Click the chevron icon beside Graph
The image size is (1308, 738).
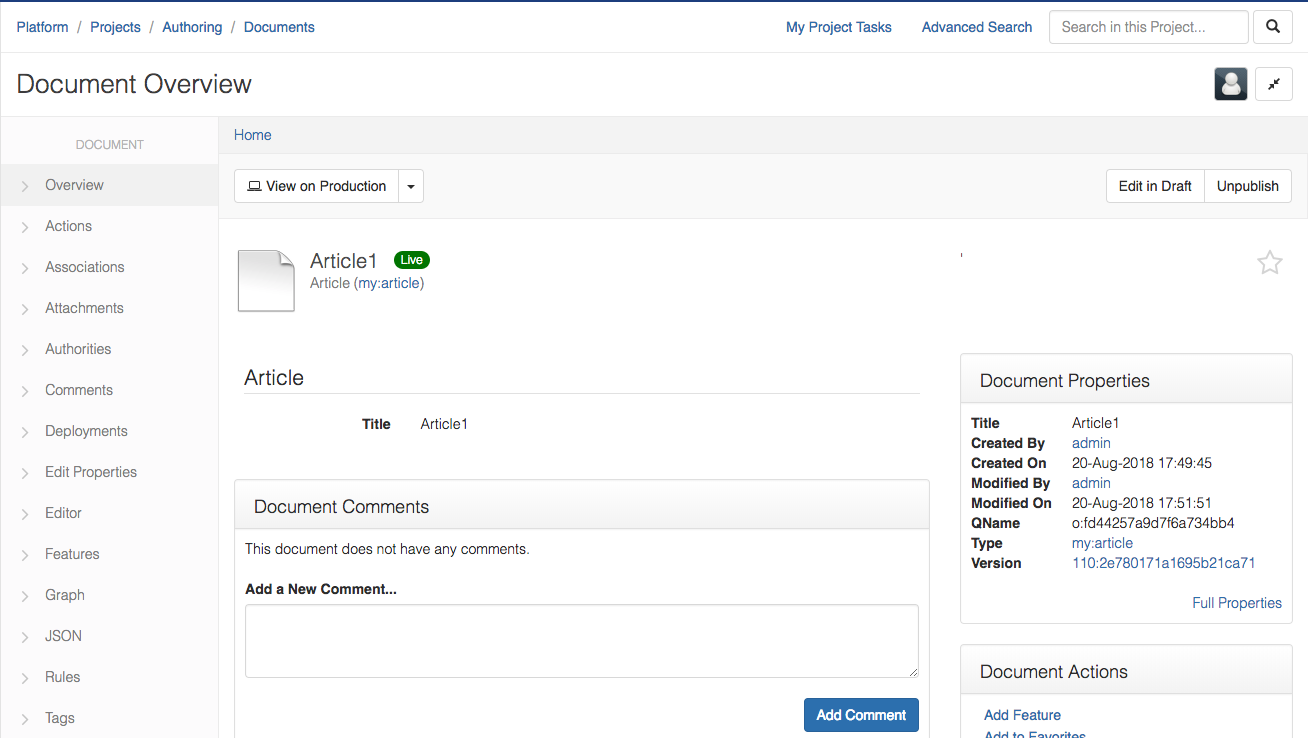click(x=25, y=596)
